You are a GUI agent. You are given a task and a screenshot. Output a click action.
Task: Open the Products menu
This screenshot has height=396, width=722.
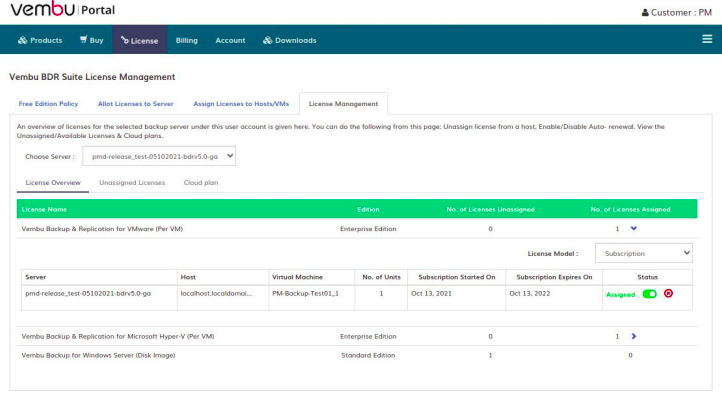(40, 40)
